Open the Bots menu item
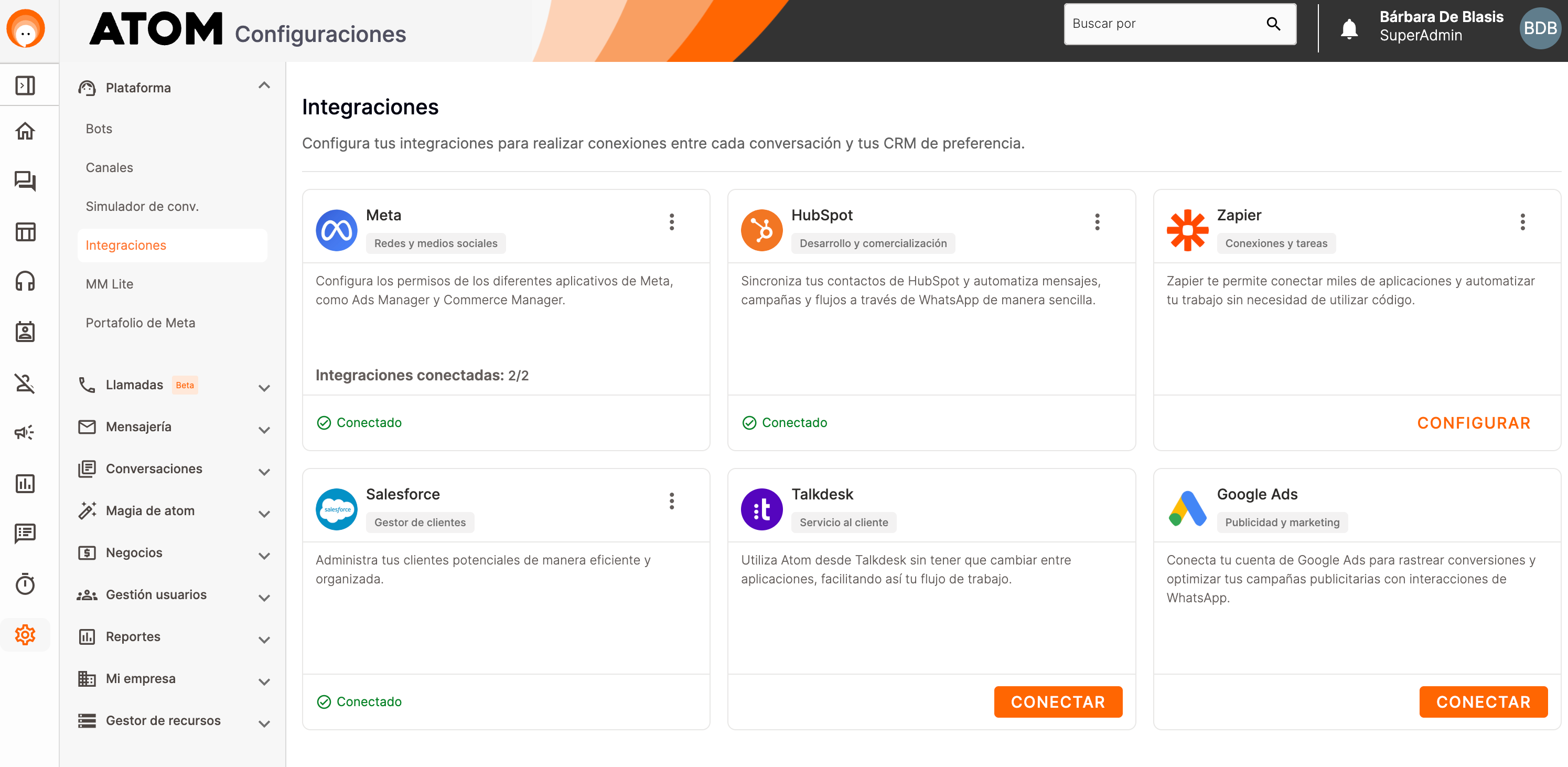Viewport: 1568px width, 767px height. 99,129
